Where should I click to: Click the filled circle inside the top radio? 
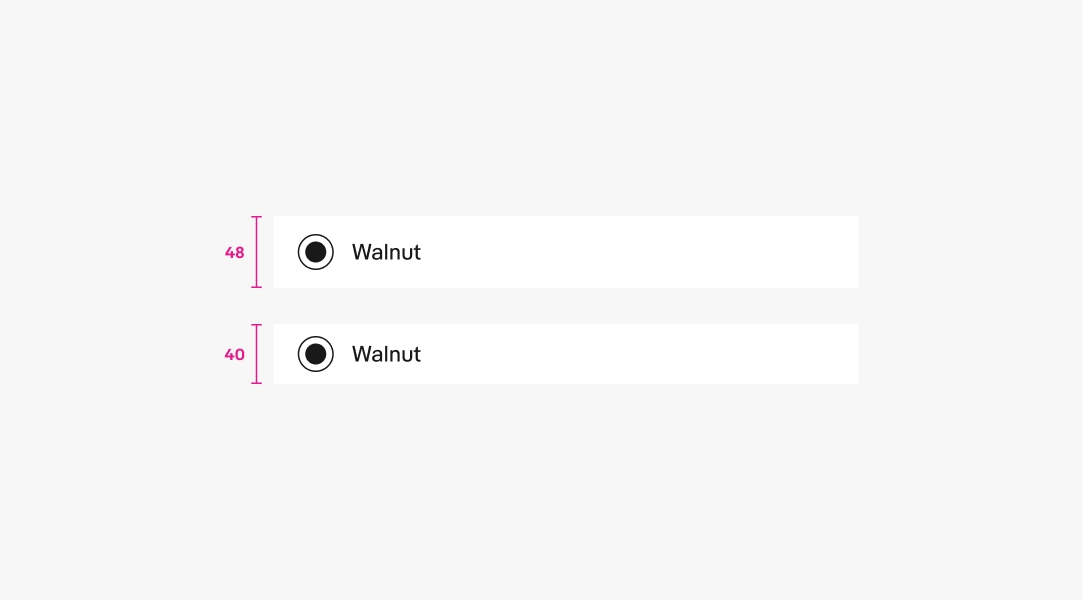(x=315, y=251)
